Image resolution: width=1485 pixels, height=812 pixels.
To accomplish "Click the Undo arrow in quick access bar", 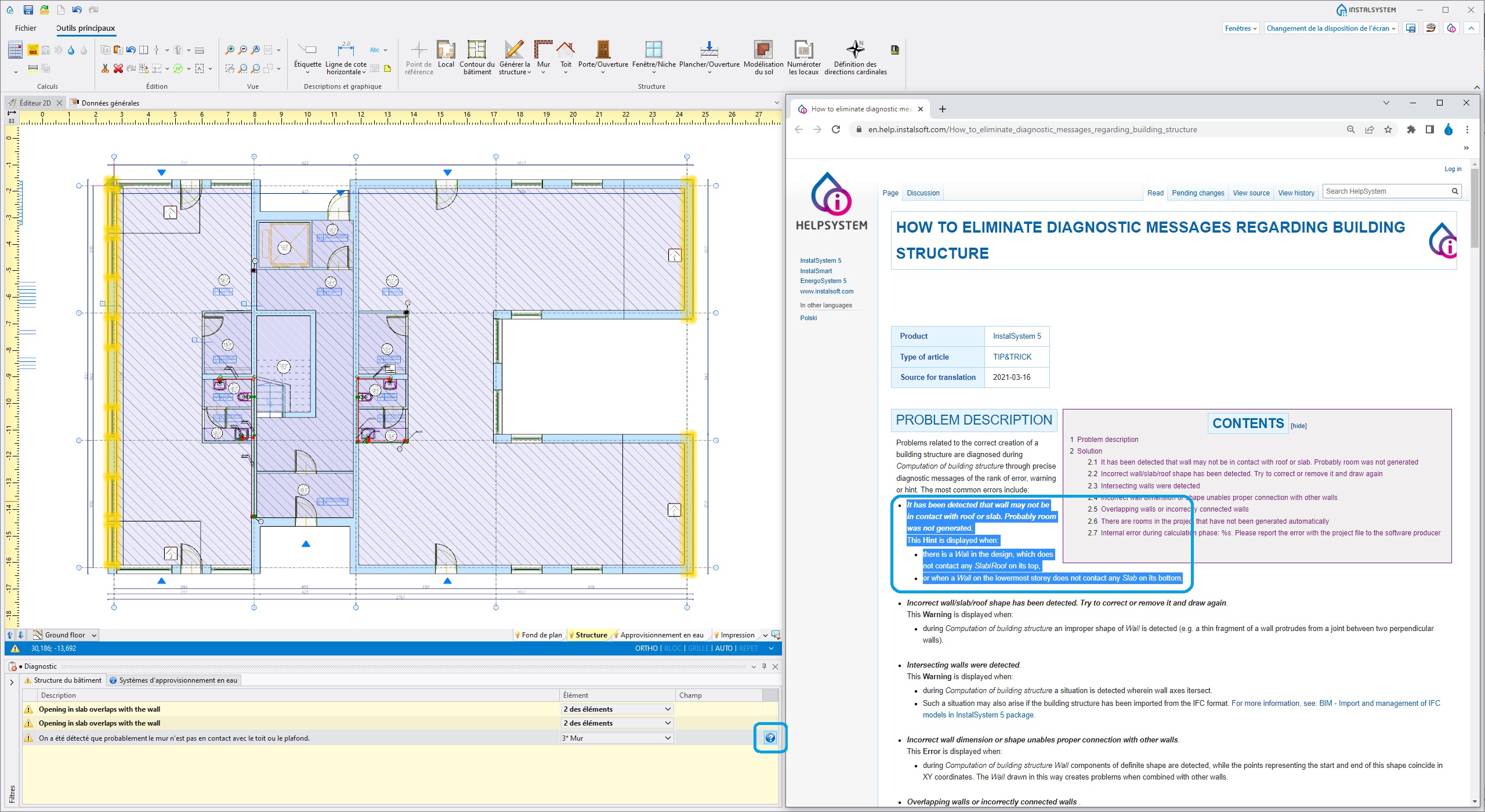I will coord(77,10).
